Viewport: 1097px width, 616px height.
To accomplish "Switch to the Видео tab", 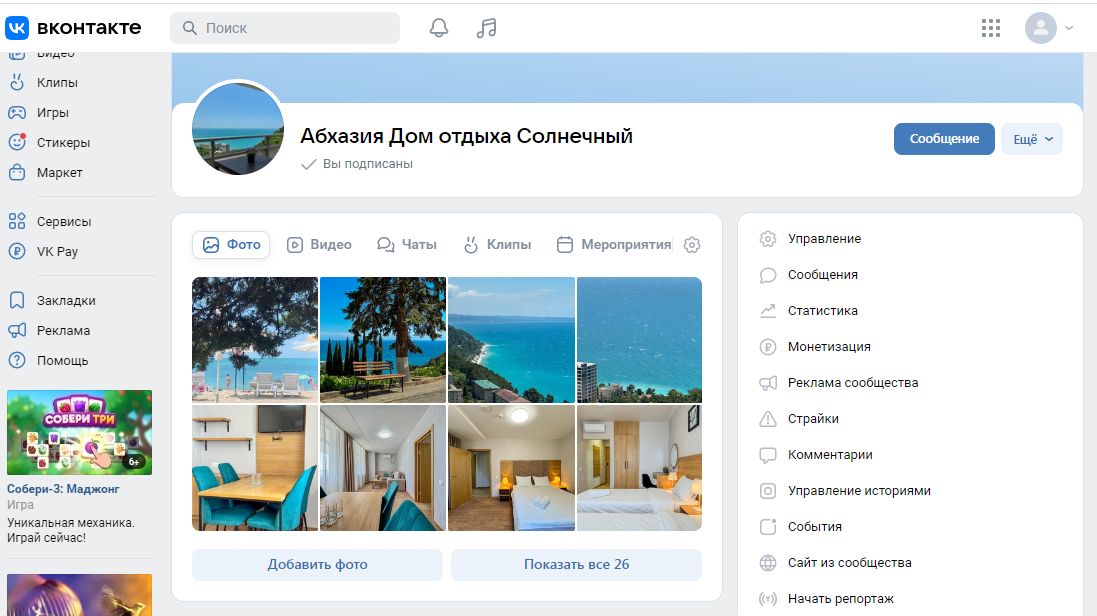I will point(319,245).
